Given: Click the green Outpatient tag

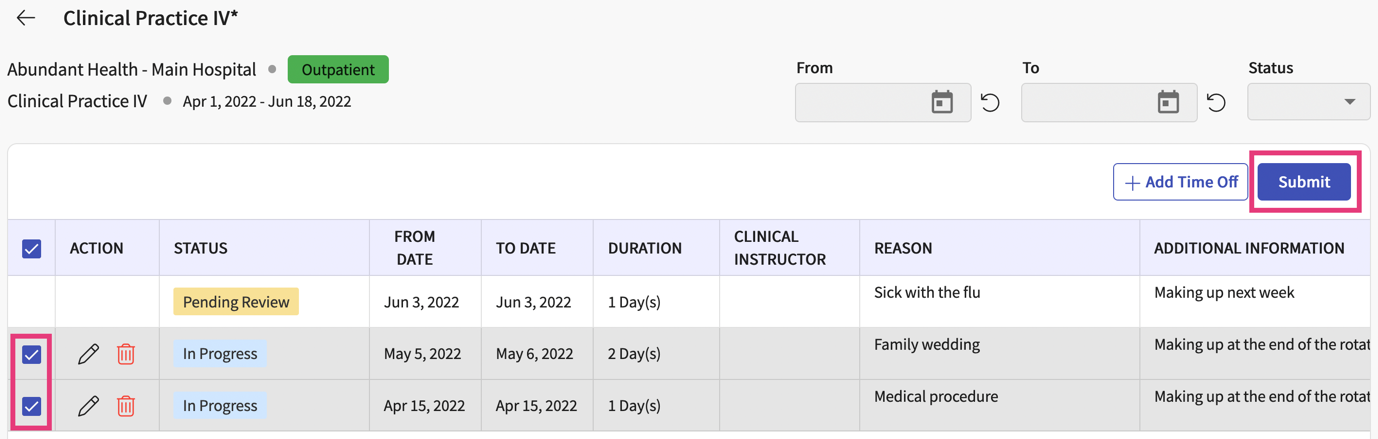Looking at the screenshot, I should pos(338,70).
